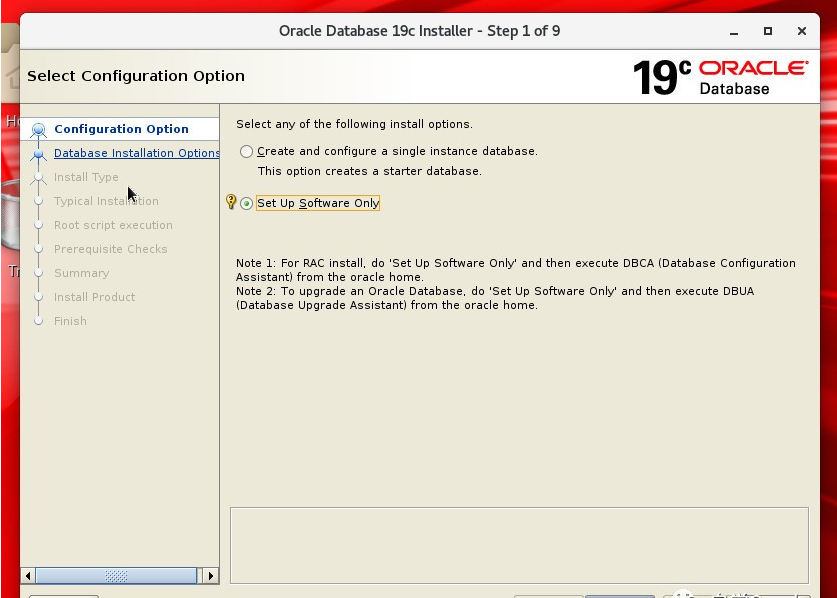837x598 pixels.
Task: Click the sidebar horizontal scrollbar thumb
Action: [x=116, y=576]
